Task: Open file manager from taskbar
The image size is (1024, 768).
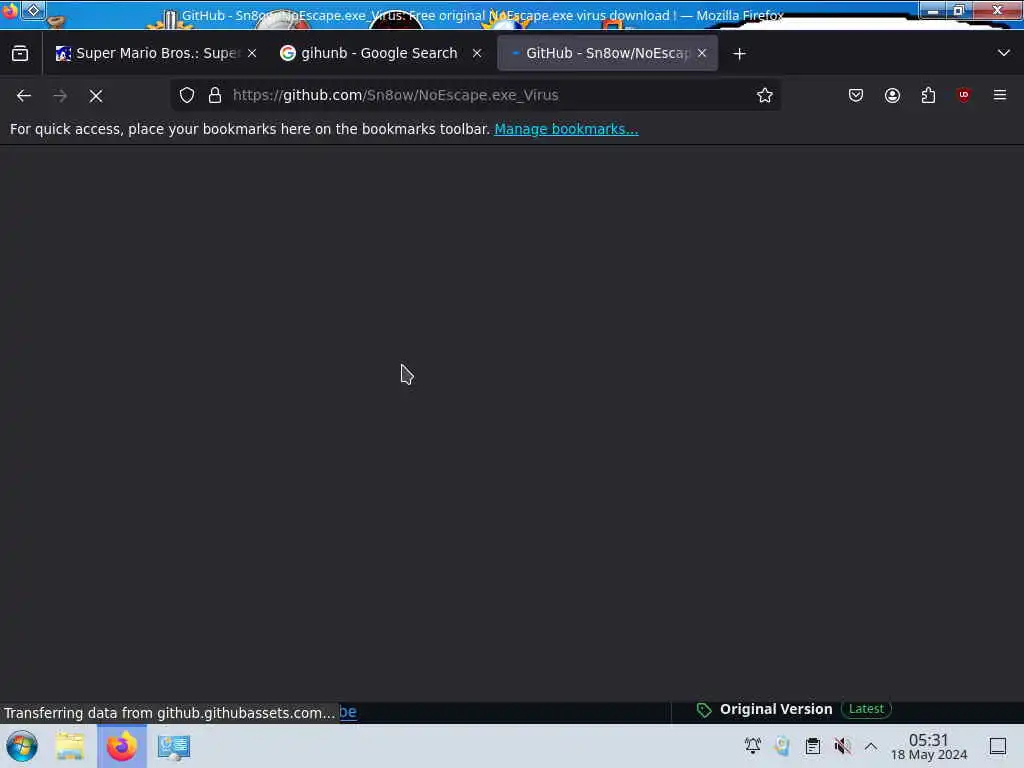Action: (x=70, y=746)
